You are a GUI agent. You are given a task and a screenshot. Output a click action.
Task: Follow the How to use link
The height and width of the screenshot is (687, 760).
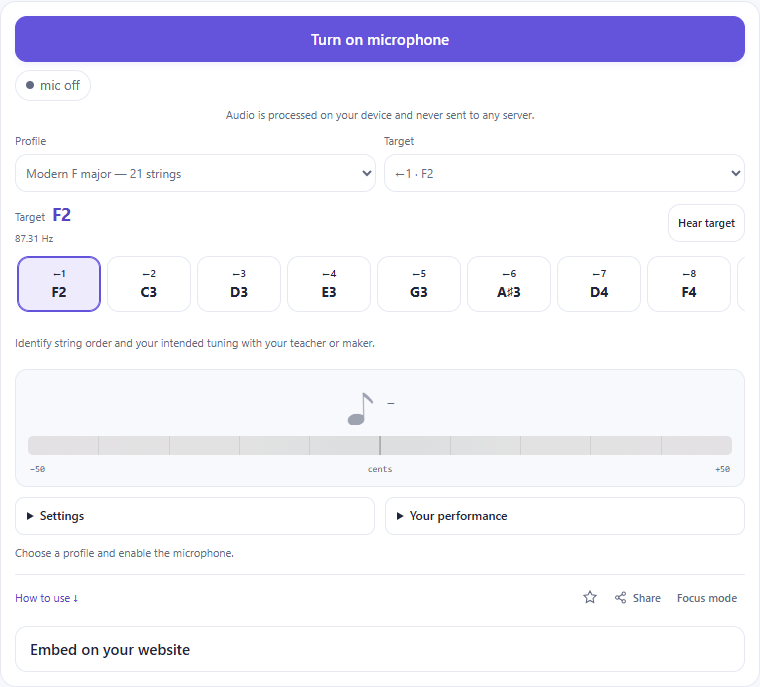(47, 598)
